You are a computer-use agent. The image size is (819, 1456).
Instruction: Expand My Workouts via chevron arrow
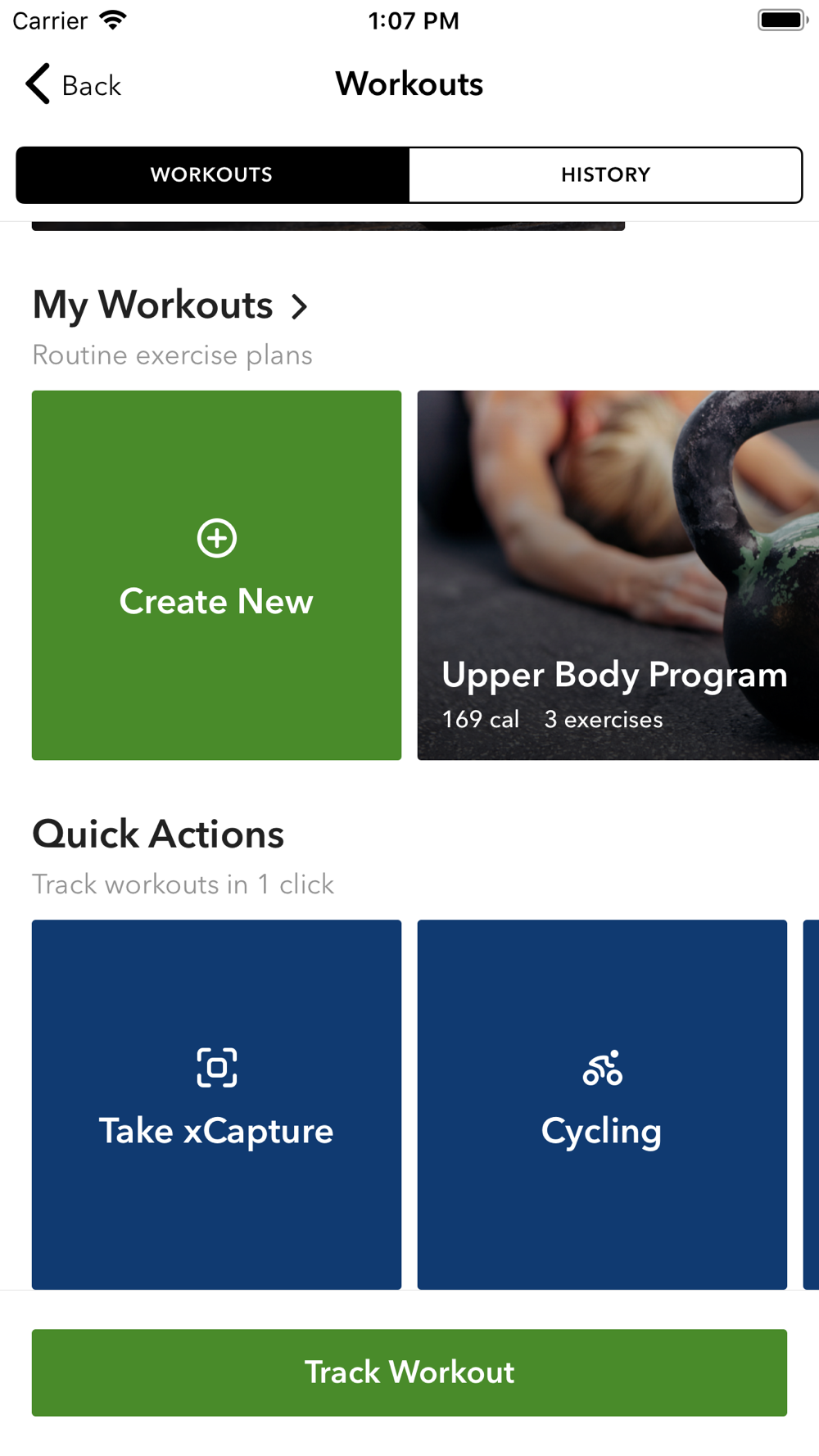coord(300,306)
